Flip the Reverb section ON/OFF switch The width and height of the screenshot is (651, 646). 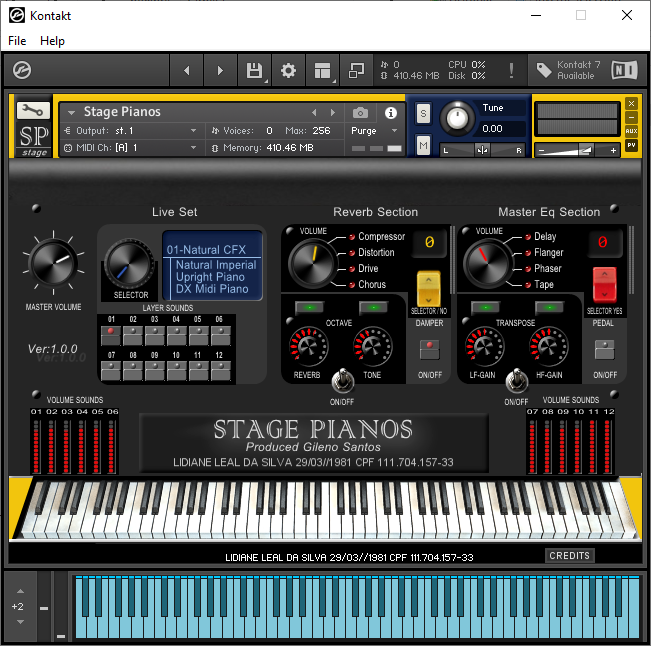(x=343, y=381)
